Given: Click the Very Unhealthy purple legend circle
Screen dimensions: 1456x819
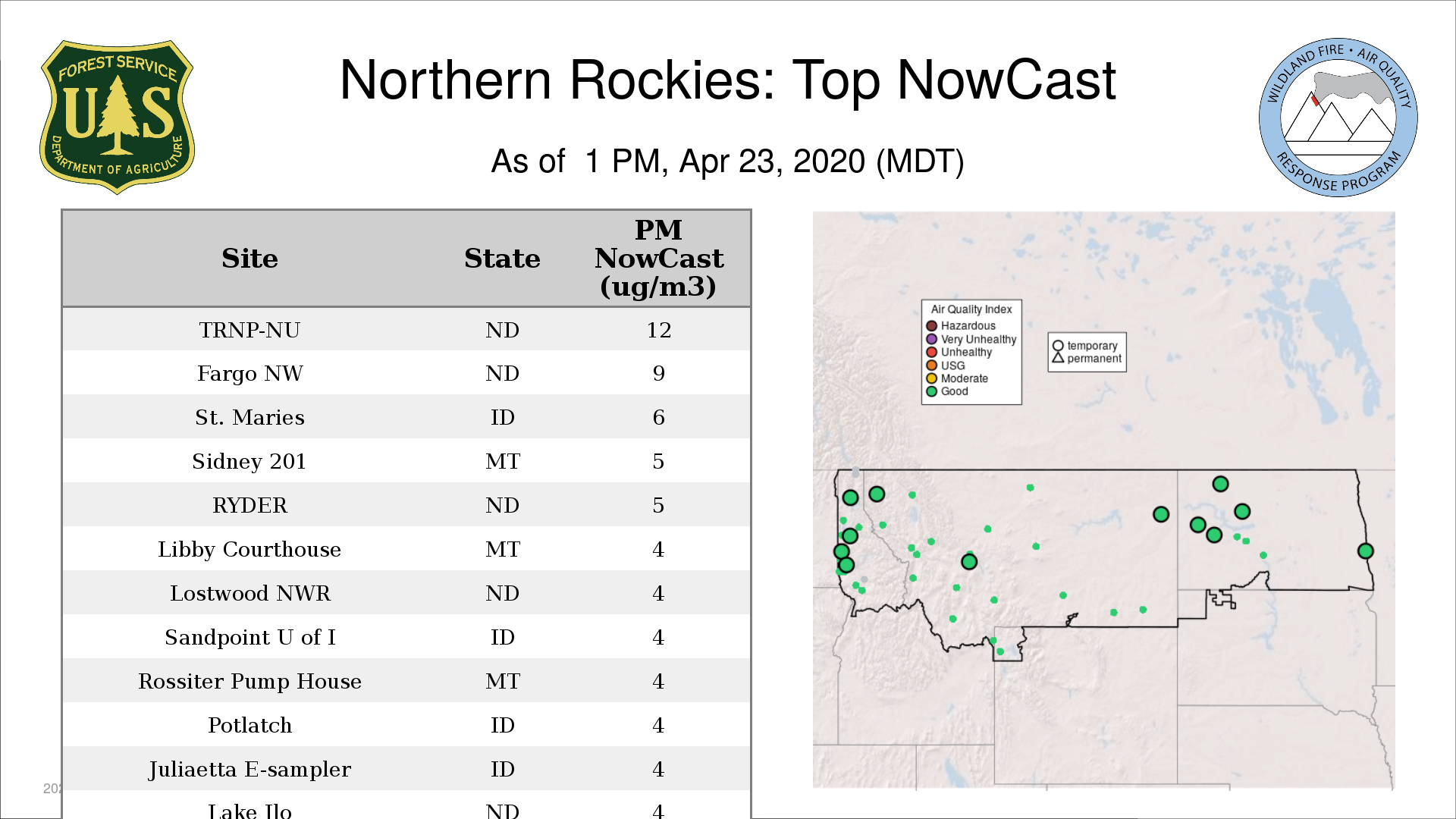Looking at the screenshot, I should [x=932, y=339].
